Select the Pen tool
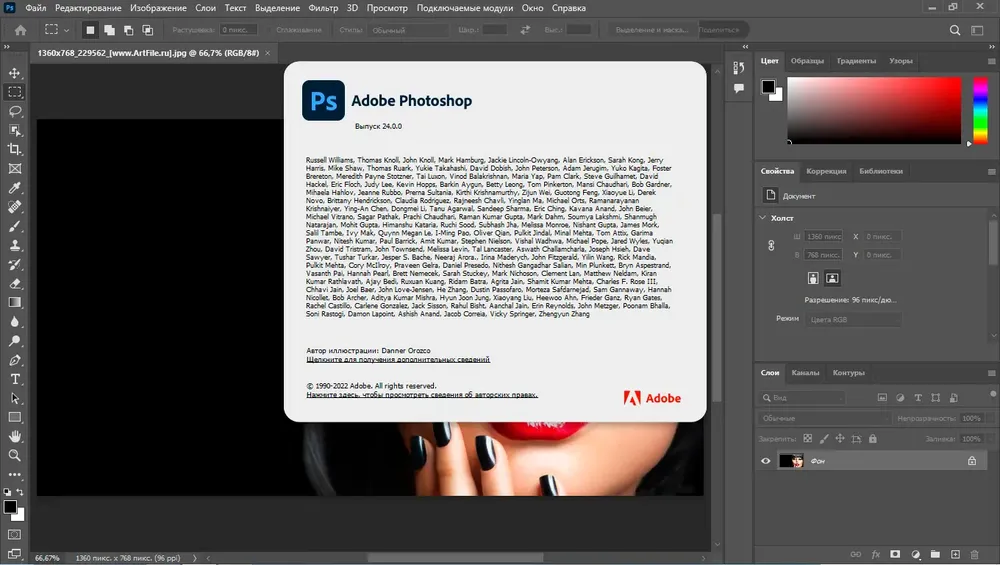 [15, 360]
